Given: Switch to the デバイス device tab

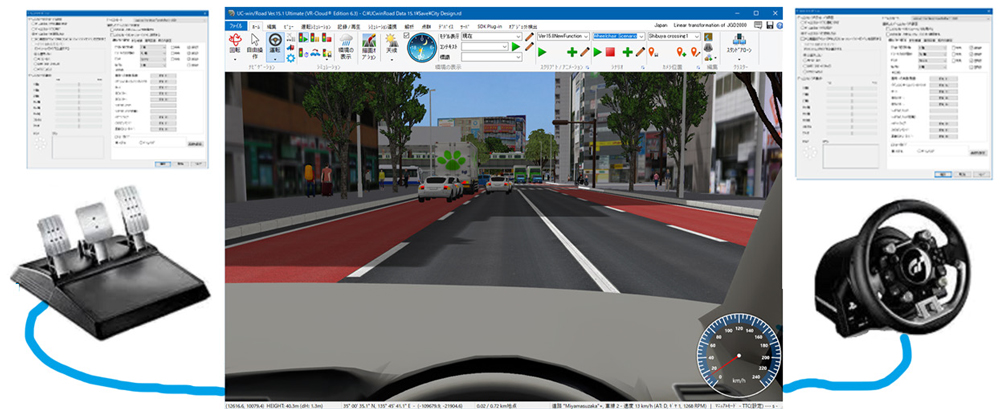Looking at the screenshot, I should point(446,27).
